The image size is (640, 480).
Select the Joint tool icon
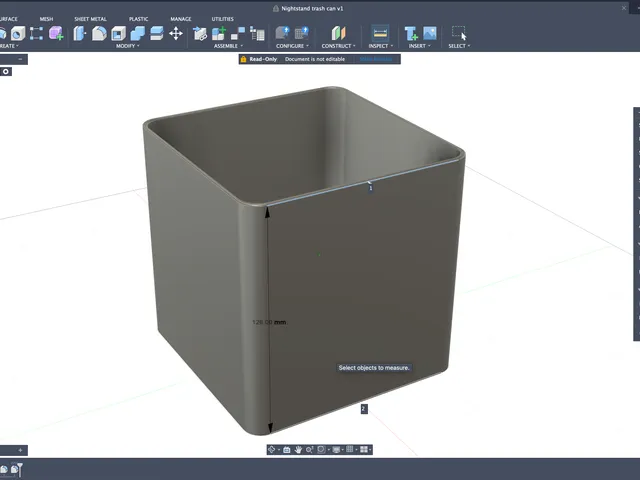[x=238, y=33]
